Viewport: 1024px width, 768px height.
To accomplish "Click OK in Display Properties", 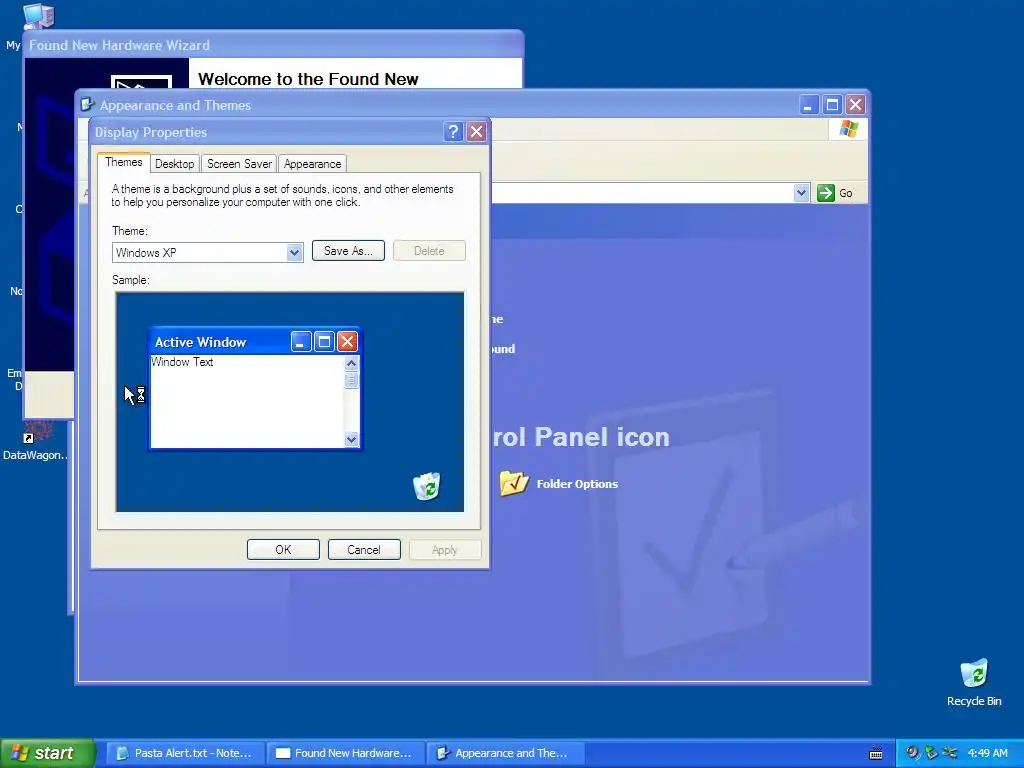I will tap(283, 550).
